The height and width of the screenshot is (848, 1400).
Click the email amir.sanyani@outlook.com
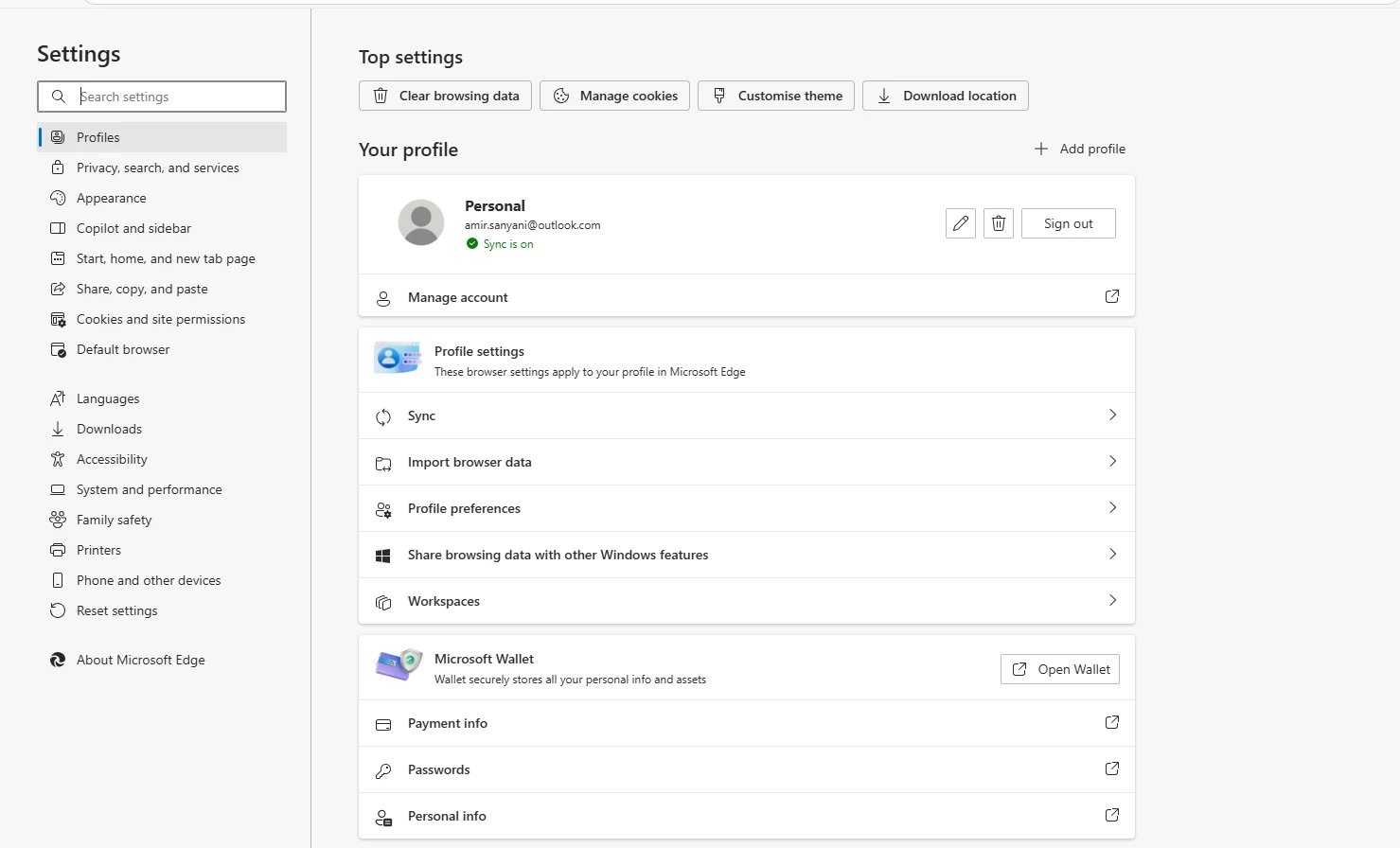coord(532,225)
